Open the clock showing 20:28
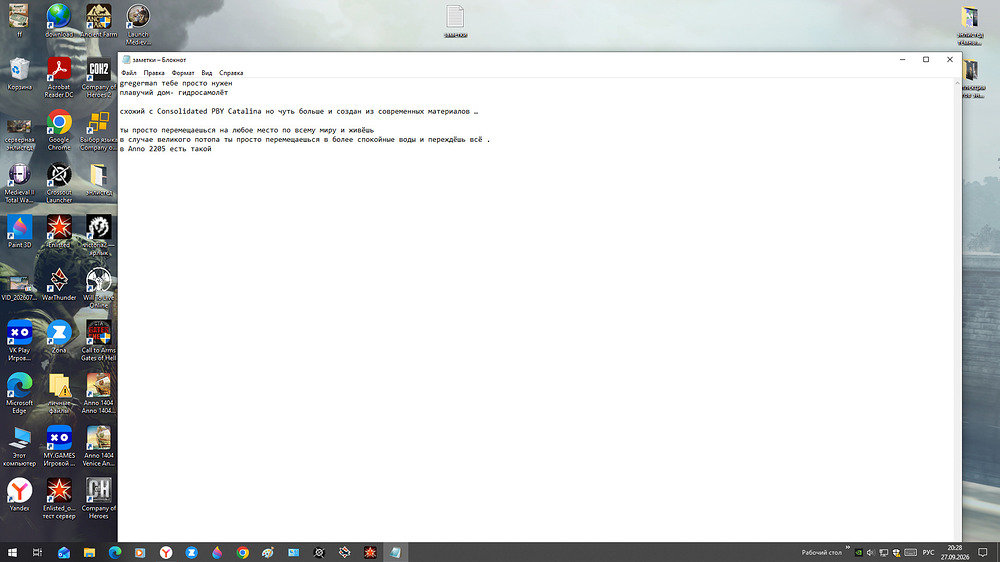The image size is (1000, 562). point(954,552)
